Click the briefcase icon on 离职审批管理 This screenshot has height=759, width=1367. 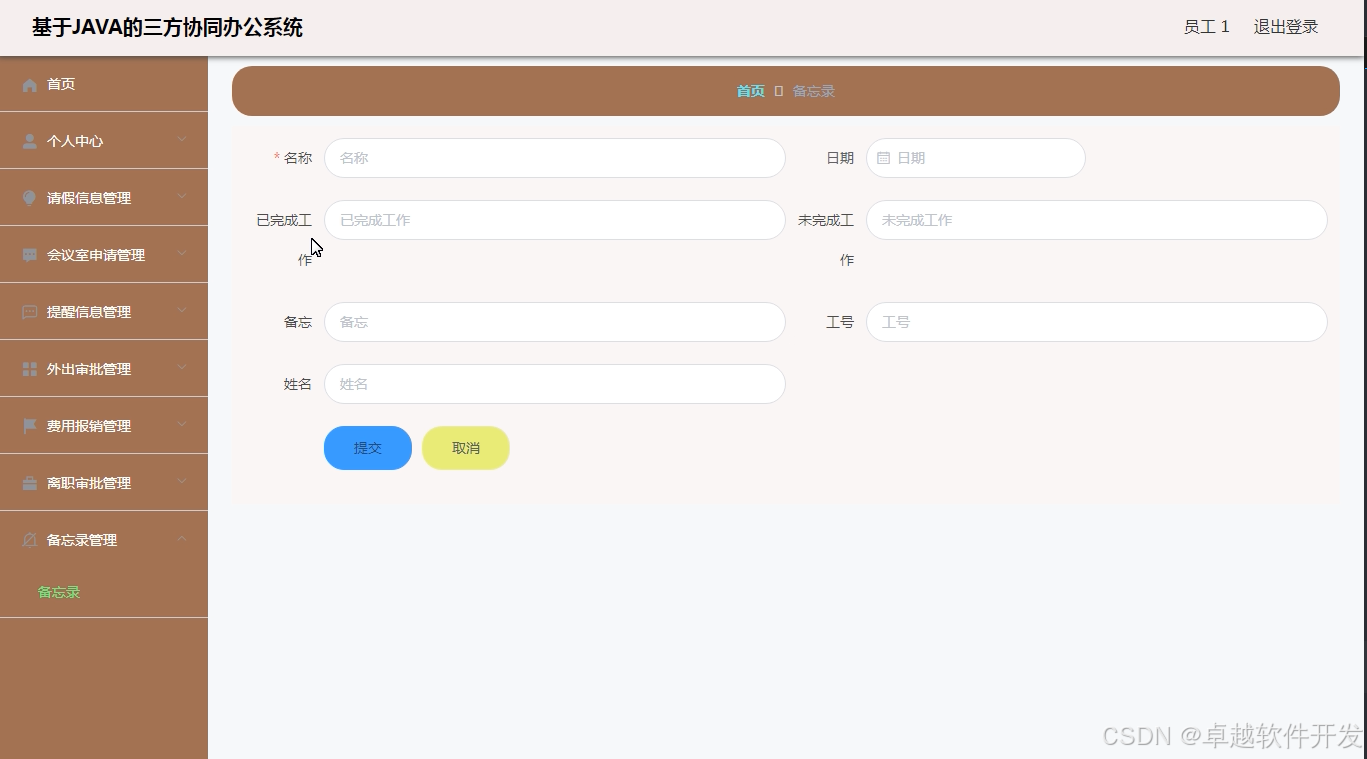point(29,482)
